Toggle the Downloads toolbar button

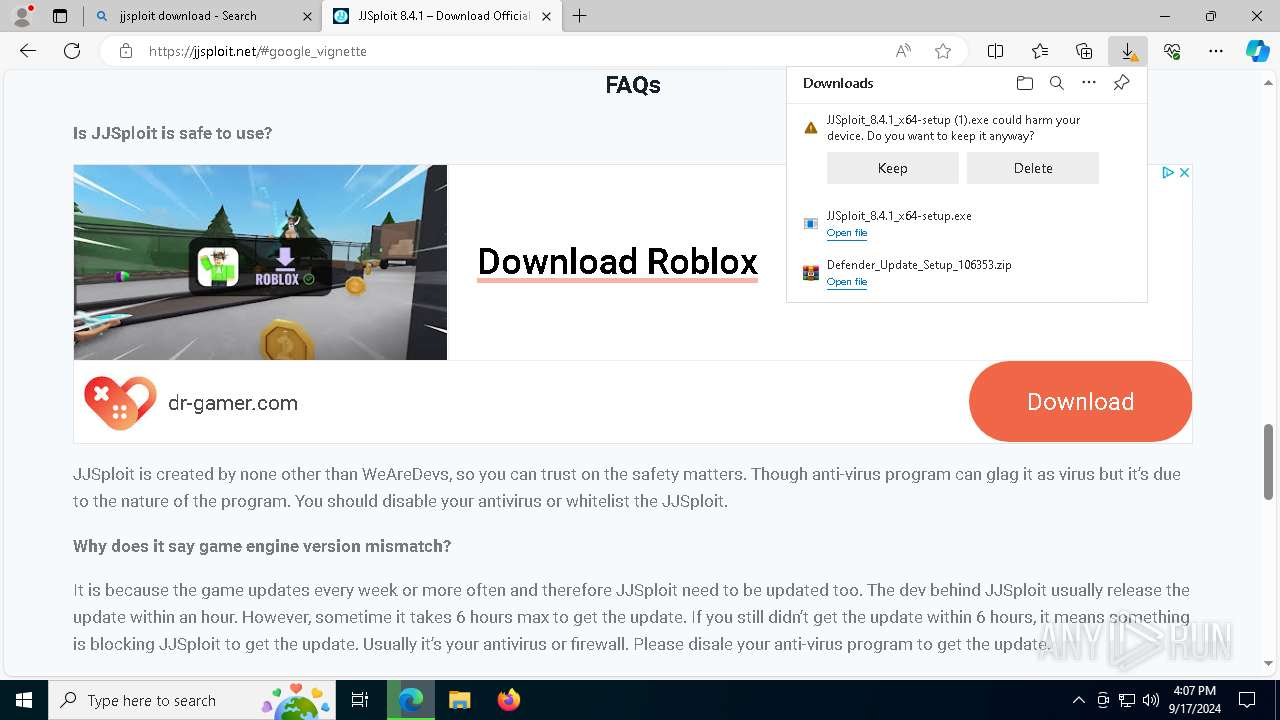[1128, 51]
